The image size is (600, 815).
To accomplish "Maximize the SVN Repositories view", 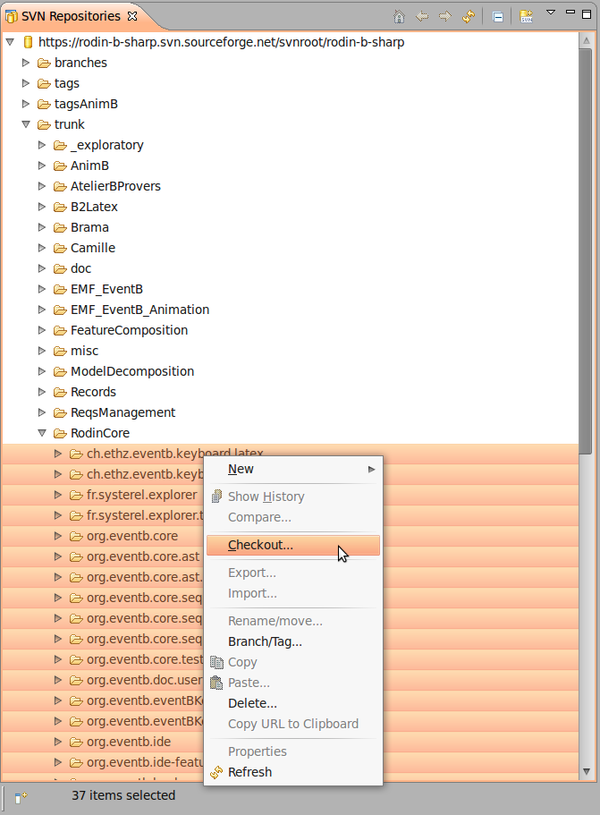I will (x=586, y=14).
